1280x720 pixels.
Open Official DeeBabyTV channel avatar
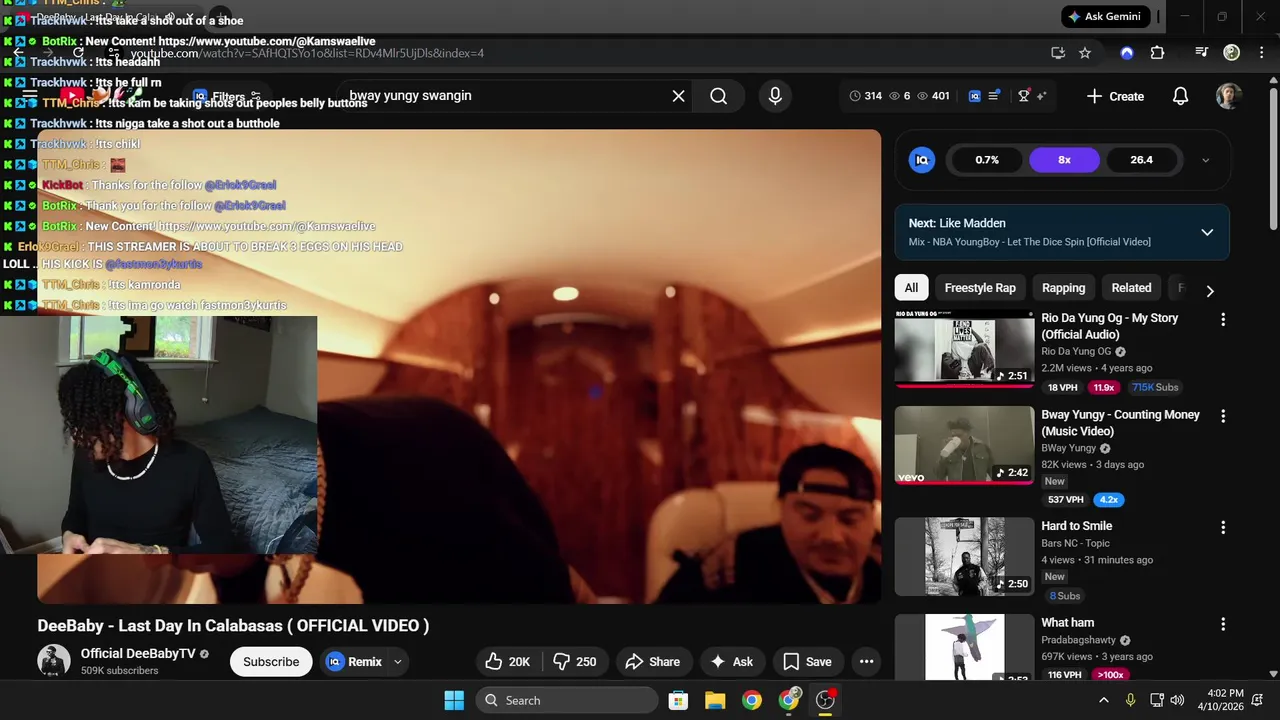54,661
